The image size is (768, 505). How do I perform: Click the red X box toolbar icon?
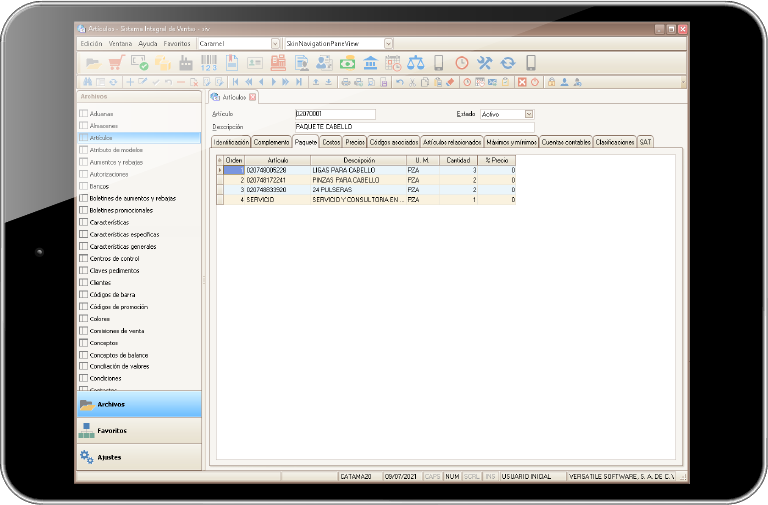(522, 82)
